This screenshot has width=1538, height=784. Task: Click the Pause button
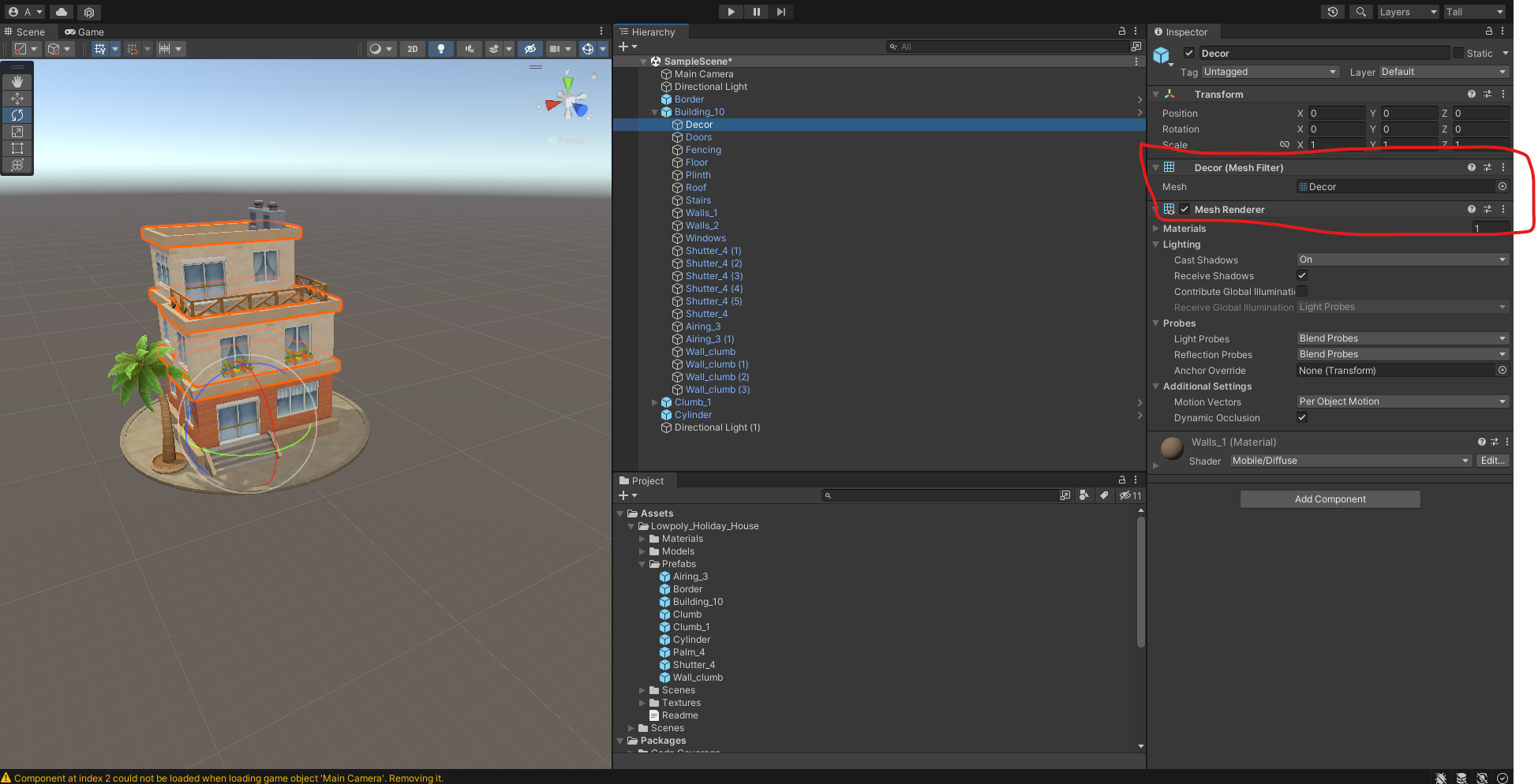pyautogui.click(x=756, y=12)
